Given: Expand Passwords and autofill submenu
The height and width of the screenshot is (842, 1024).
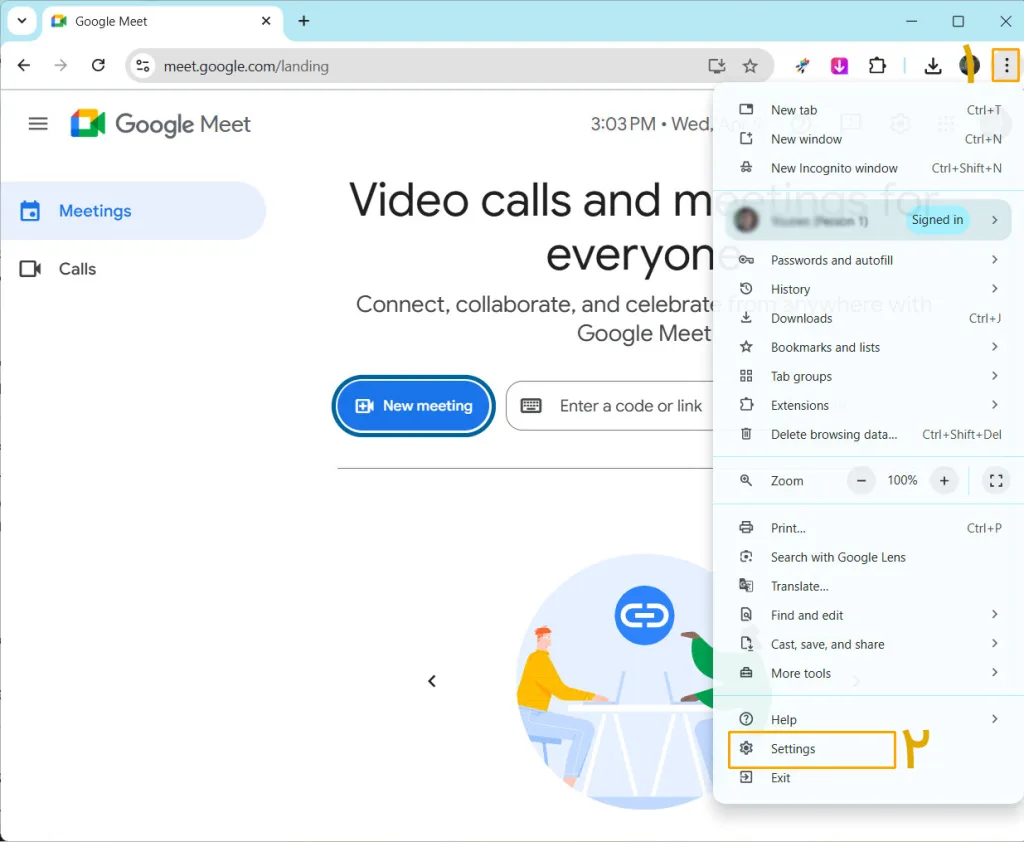Looking at the screenshot, I should pyautogui.click(x=869, y=260).
